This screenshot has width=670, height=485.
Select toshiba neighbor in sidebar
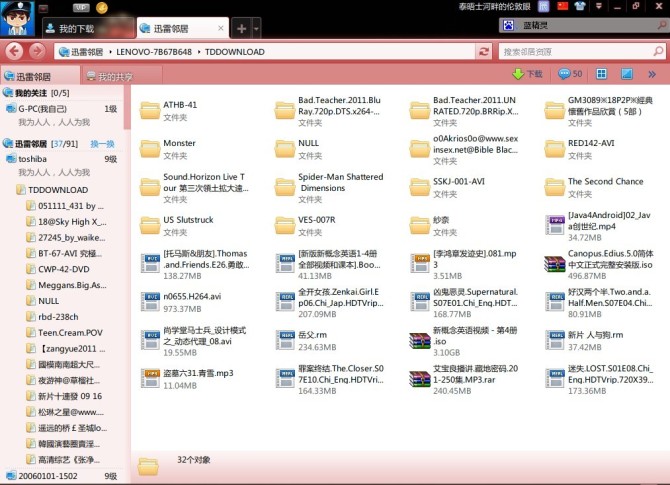point(62,159)
